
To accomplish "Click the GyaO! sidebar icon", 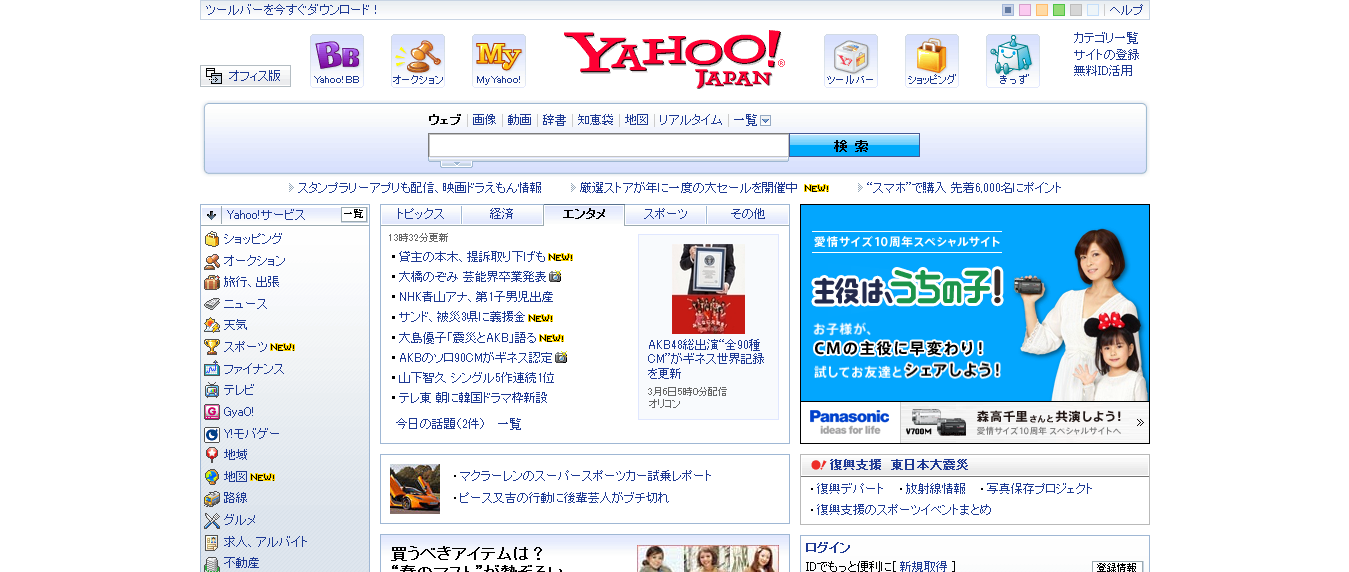I will [212, 412].
